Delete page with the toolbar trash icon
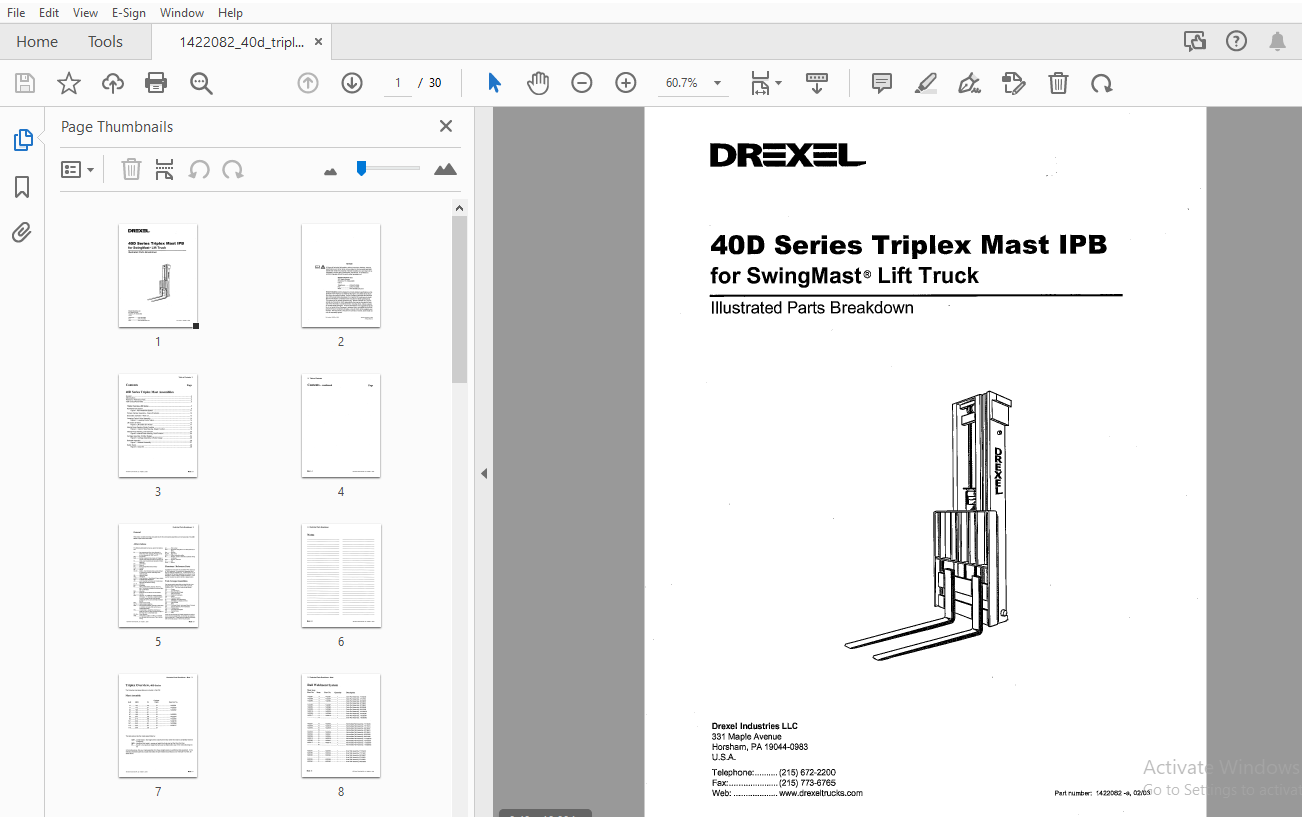 1058,83
